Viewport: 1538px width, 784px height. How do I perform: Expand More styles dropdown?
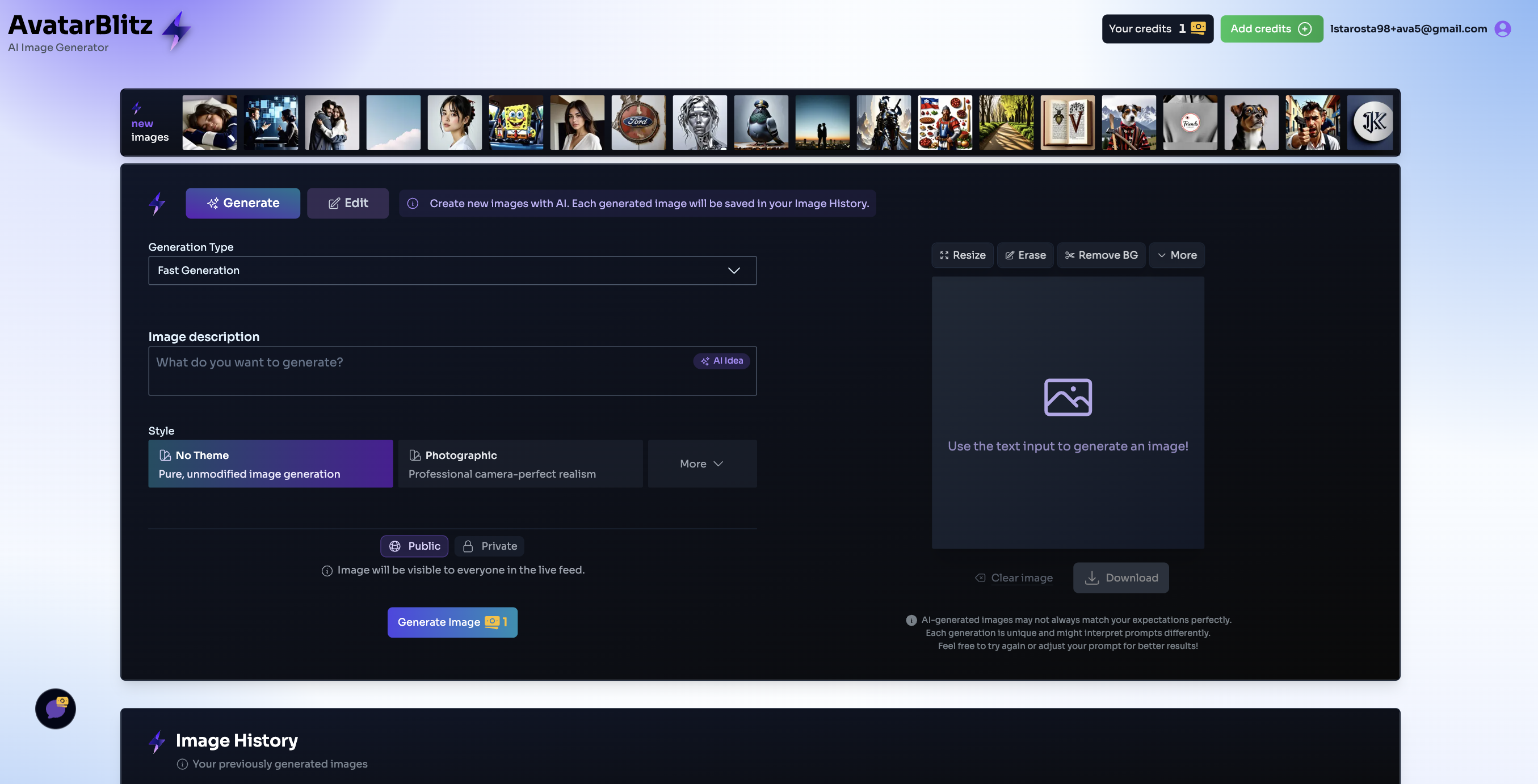(701, 463)
